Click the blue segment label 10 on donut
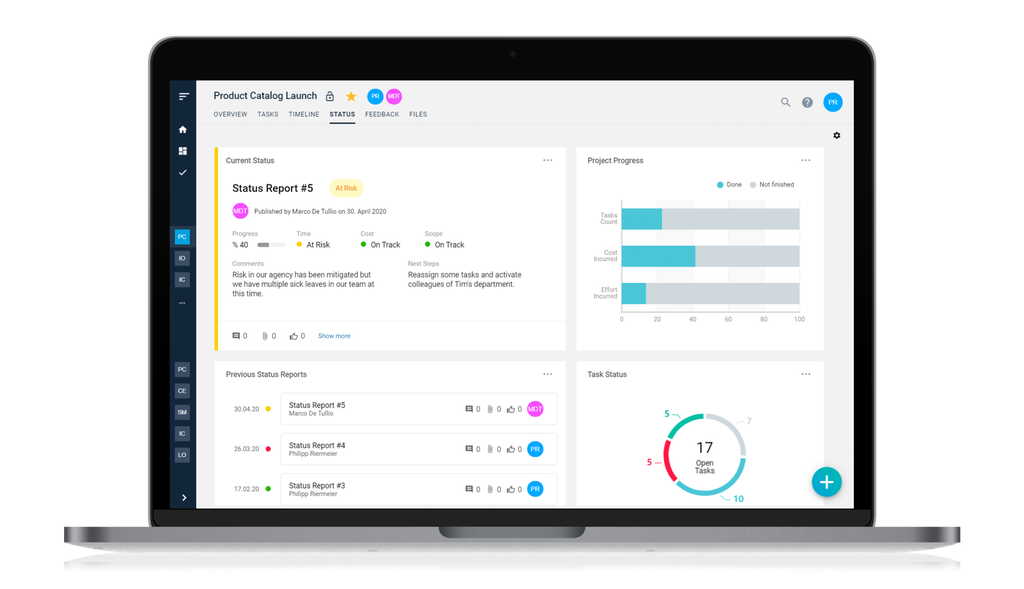The height and width of the screenshot is (589, 1024). tap(739, 499)
